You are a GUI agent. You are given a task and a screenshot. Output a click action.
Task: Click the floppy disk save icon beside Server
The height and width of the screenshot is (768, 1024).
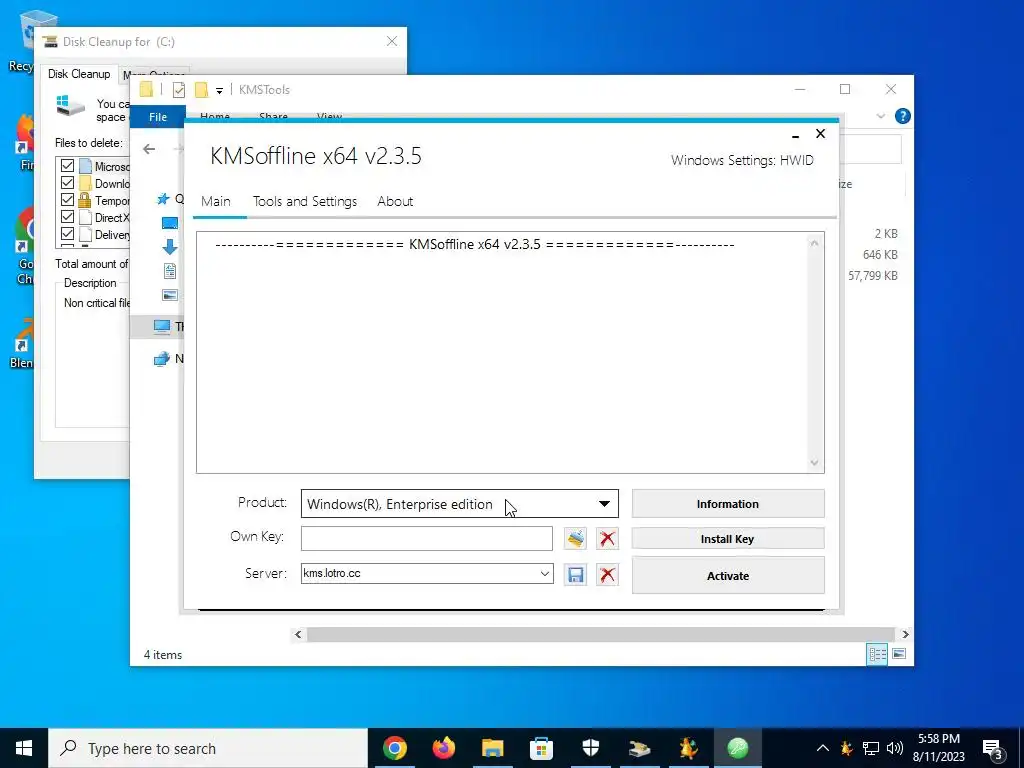click(575, 575)
